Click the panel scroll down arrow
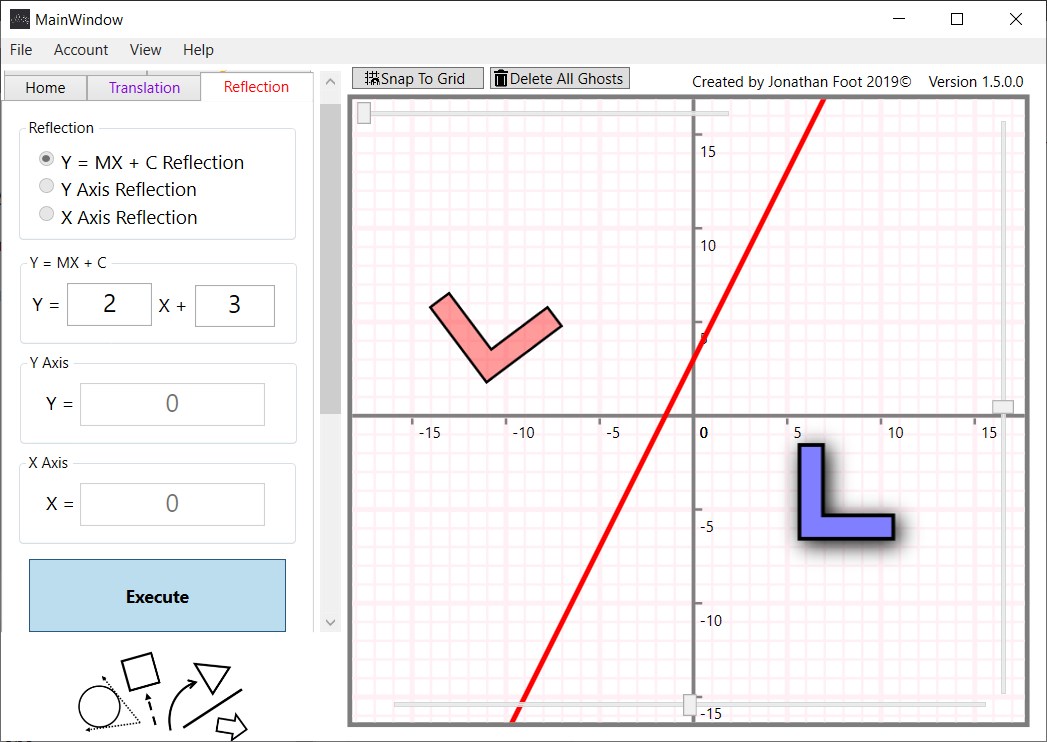This screenshot has height=742, width=1047. coord(331,622)
